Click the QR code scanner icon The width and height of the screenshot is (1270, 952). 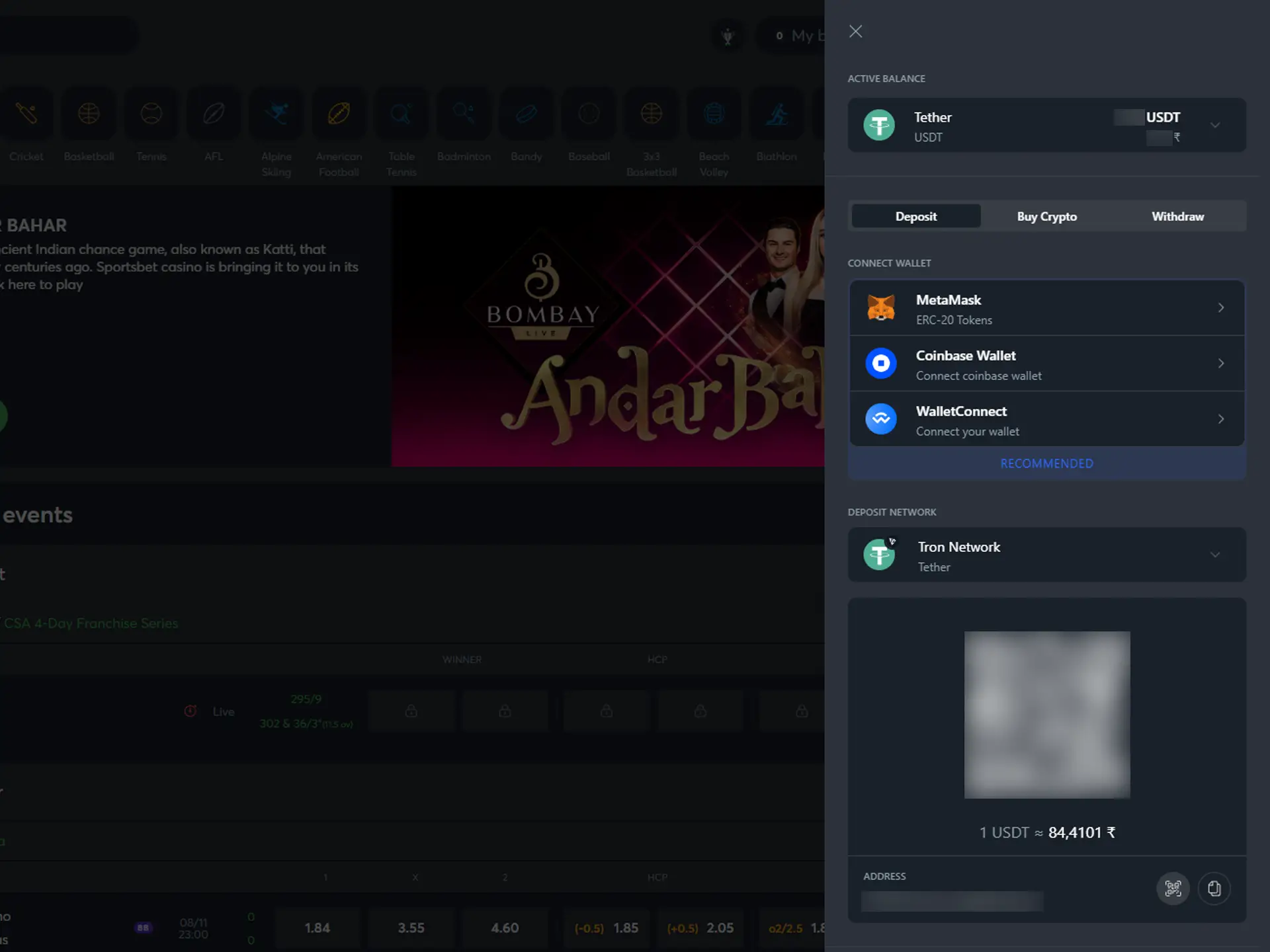pos(1173,889)
